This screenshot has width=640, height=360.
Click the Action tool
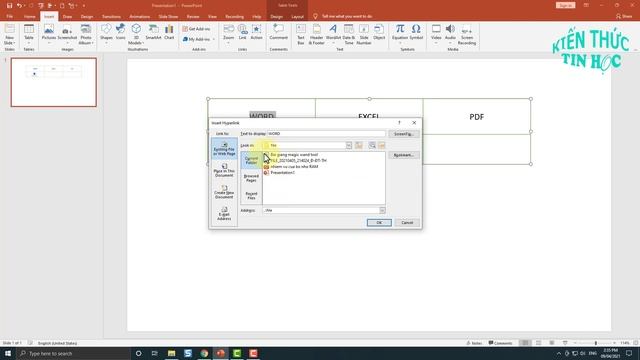coord(256,32)
